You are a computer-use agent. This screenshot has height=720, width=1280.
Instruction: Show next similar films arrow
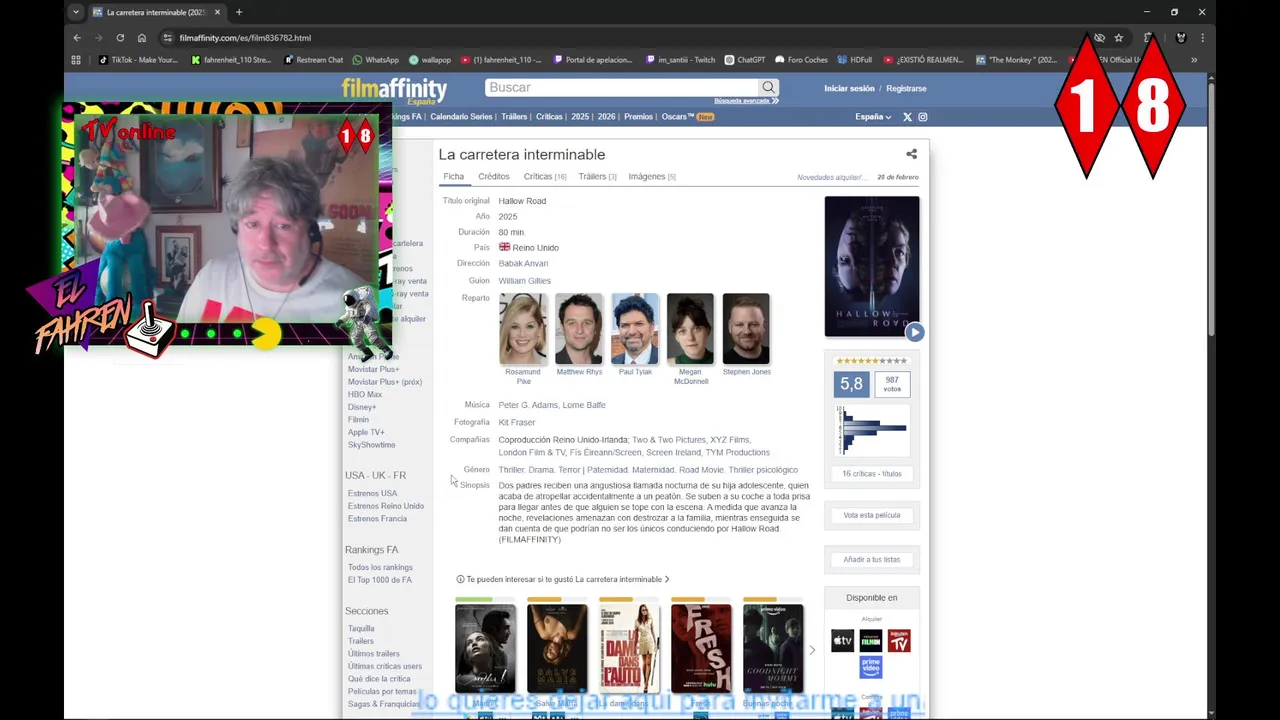pyautogui.click(x=811, y=650)
